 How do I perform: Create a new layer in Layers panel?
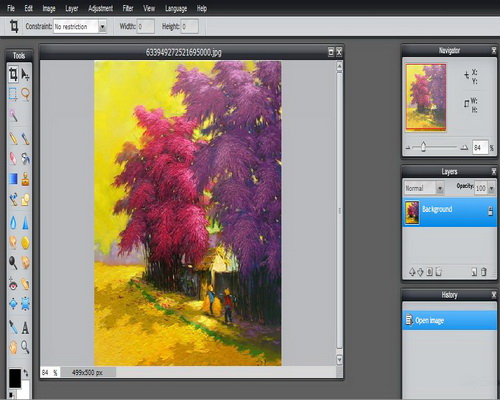(474, 272)
